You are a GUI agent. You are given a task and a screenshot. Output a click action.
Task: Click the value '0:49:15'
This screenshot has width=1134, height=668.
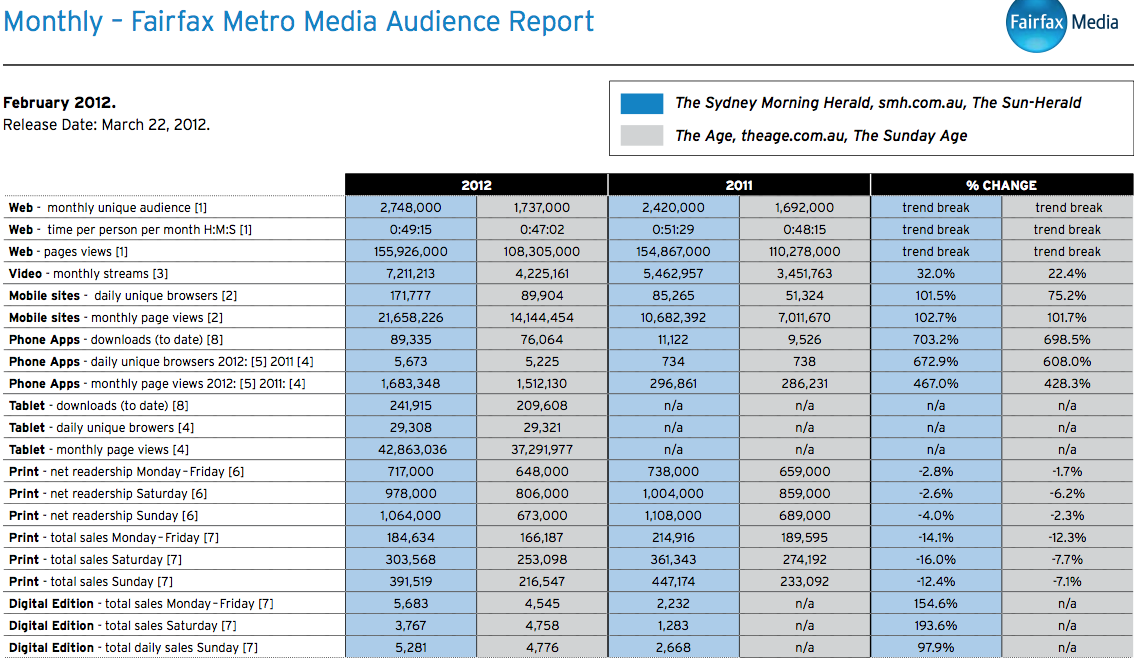tap(411, 230)
